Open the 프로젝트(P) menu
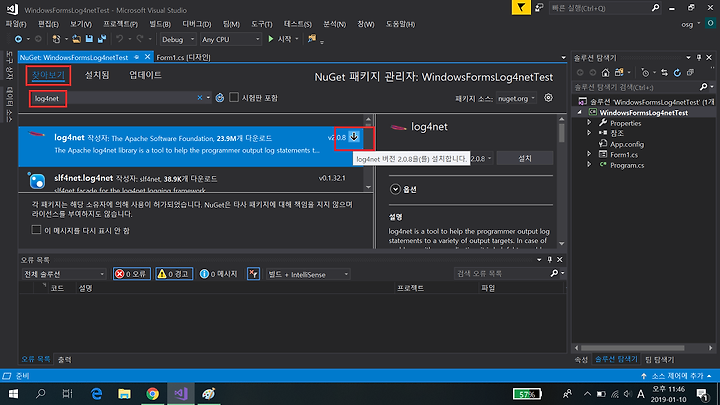Screen dimensions: 720x405 (x=120, y=24)
